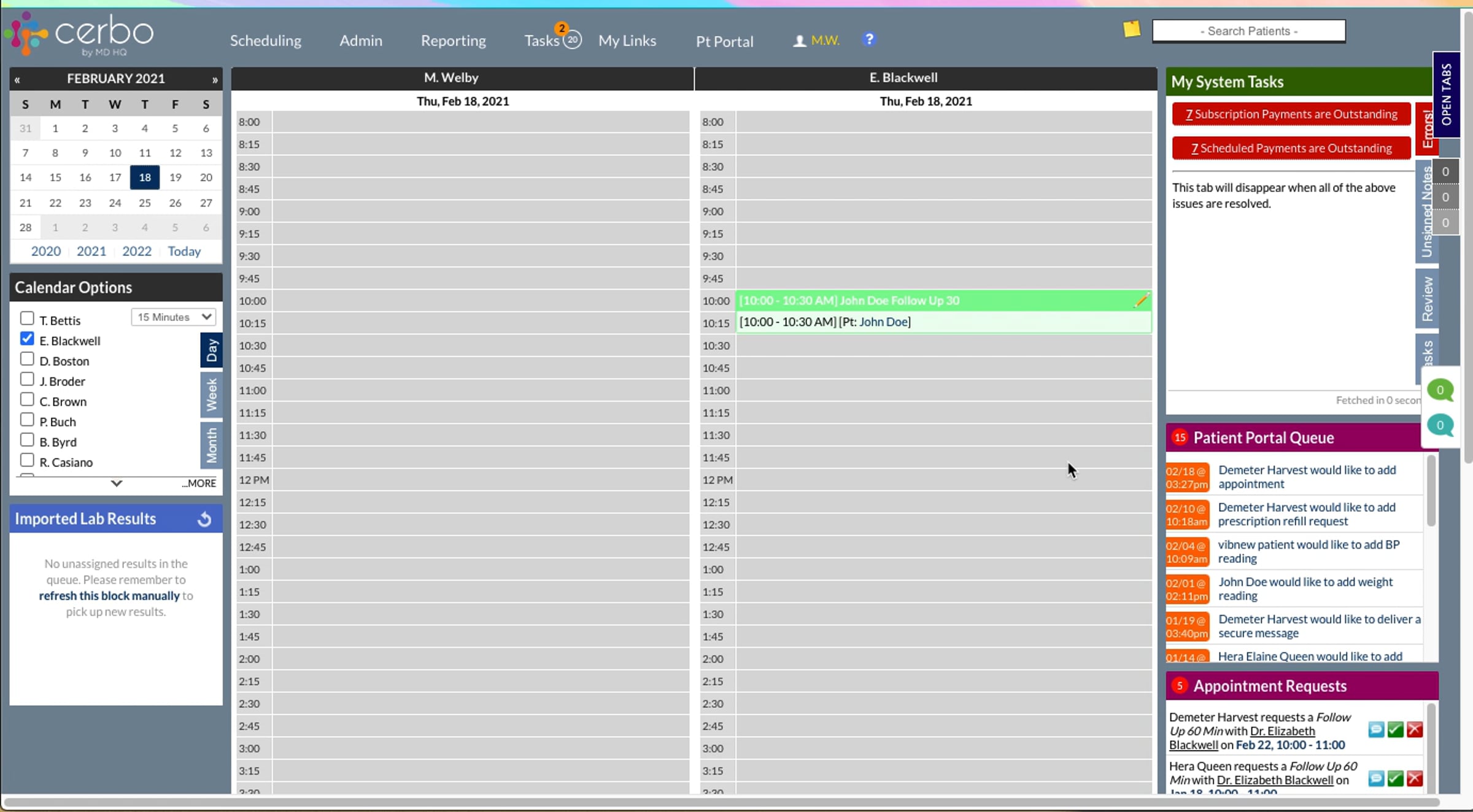Jump calendar to Today
The width and height of the screenshot is (1473, 812).
184,251
